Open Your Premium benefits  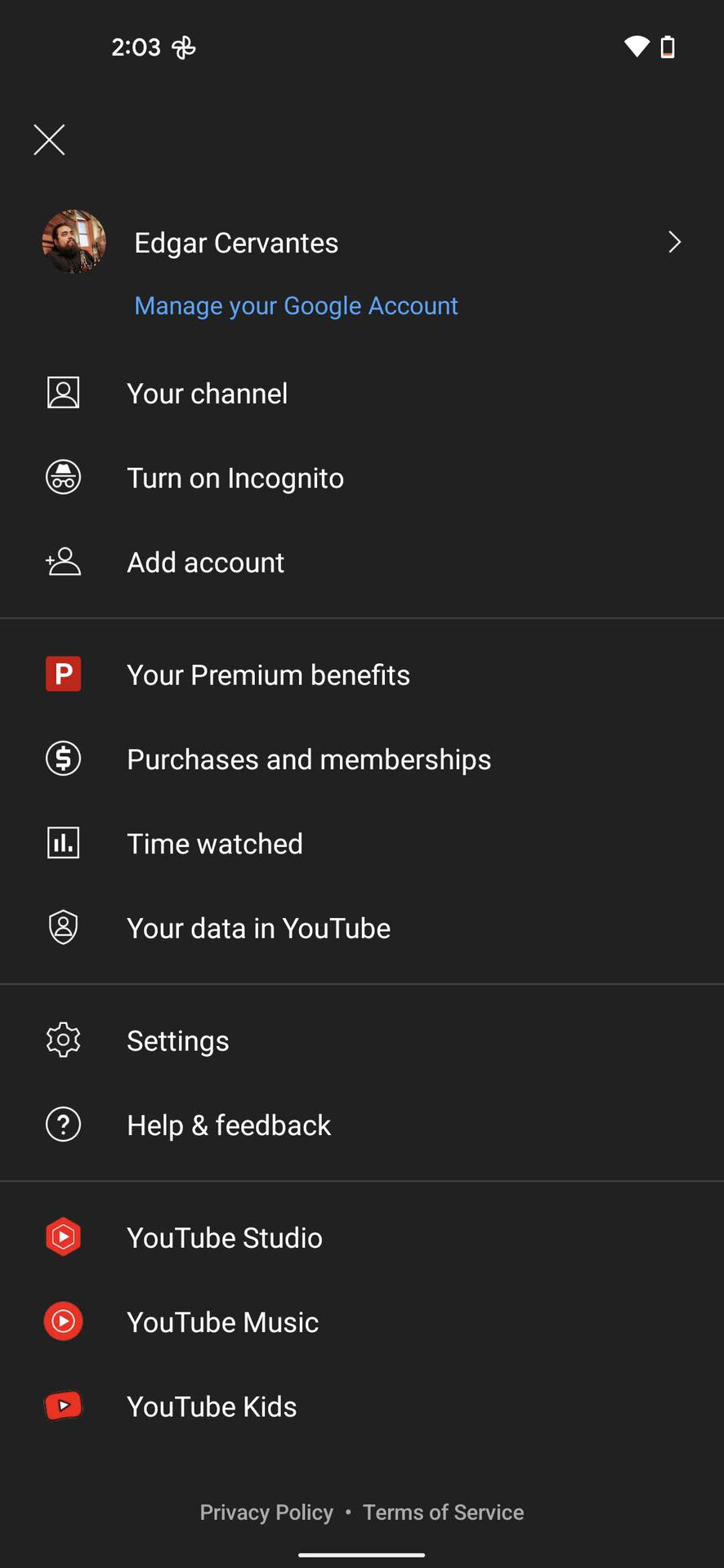[x=268, y=675]
